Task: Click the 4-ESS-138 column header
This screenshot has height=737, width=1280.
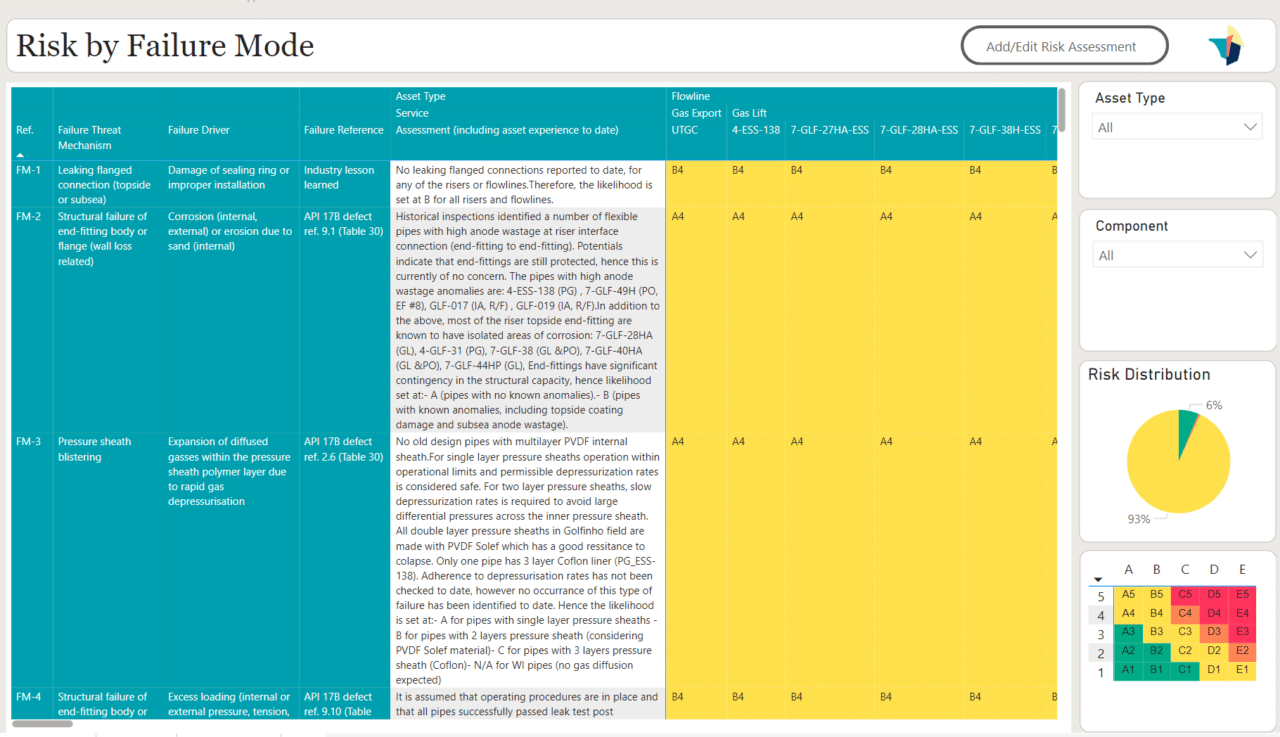Action: click(x=755, y=130)
